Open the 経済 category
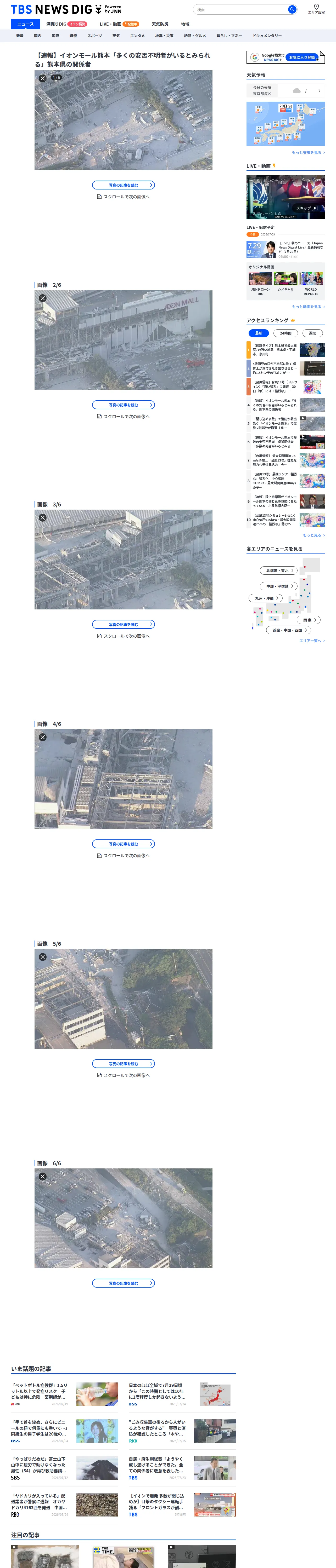The image size is (336, 1568). pos(73,36)
